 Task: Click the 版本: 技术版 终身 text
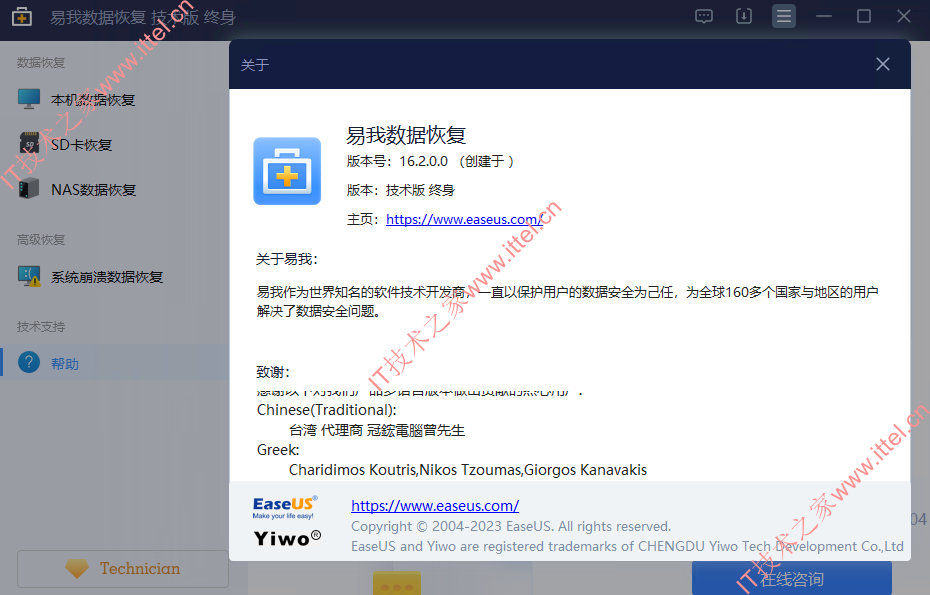click(x=400, y=190)
